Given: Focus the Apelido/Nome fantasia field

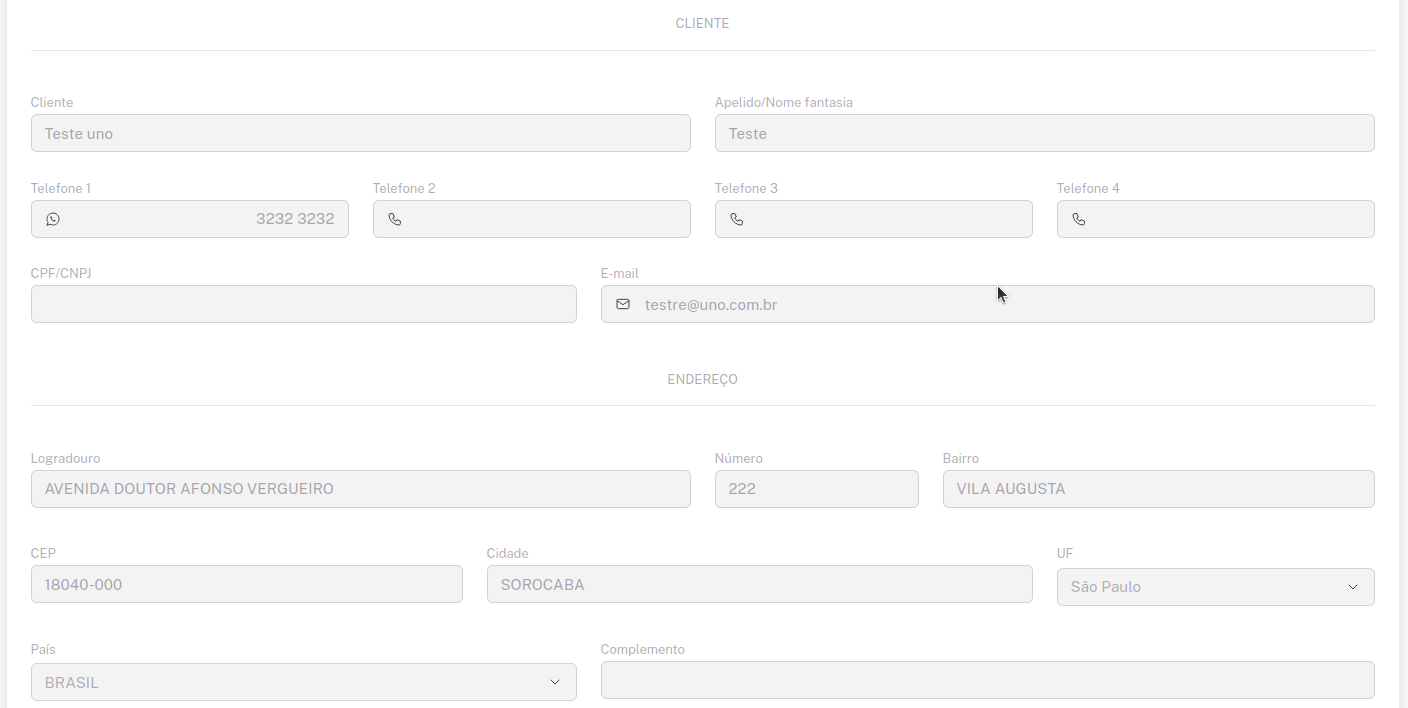Looking at the screenshot, I should pyautogui.click(x=1044, y=133).
